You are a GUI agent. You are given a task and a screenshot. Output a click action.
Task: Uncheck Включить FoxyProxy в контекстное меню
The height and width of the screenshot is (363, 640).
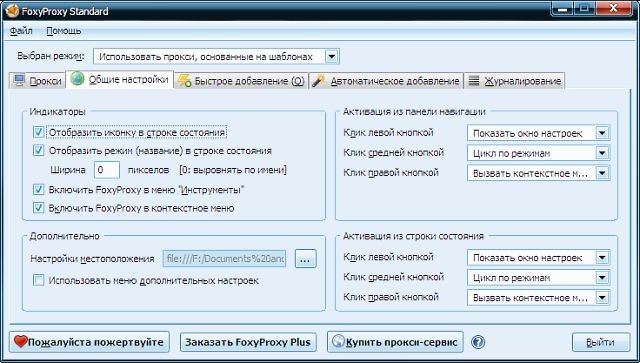[38, 207]
